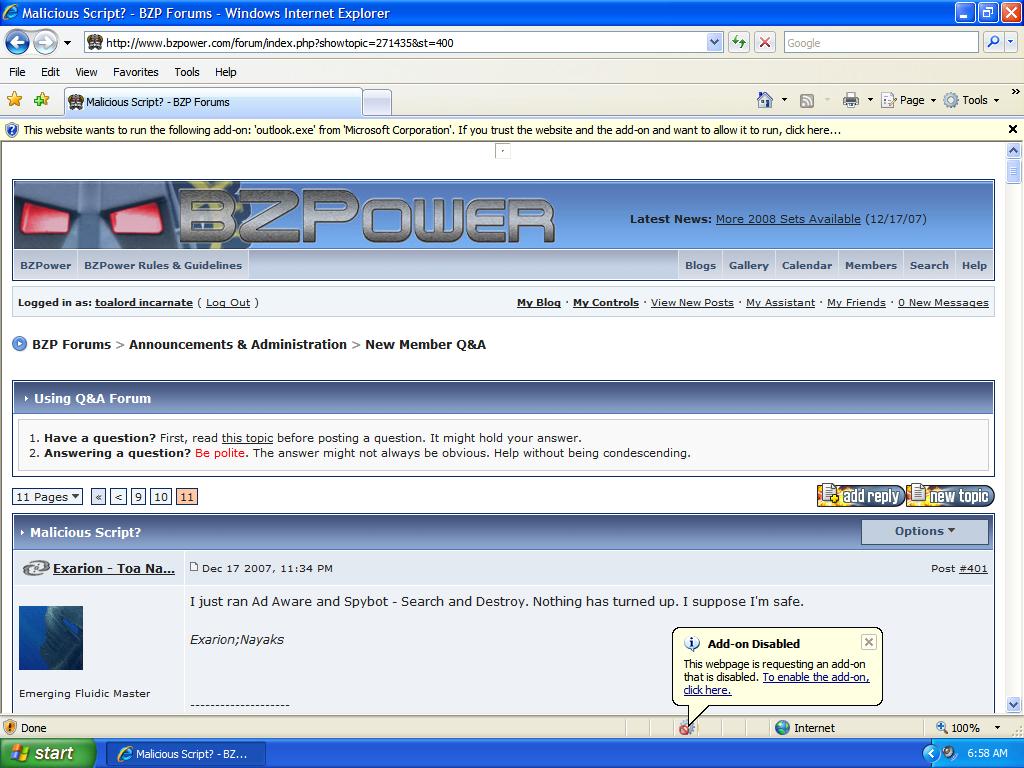Click the RSS feeds toolbar icon
Viewport: 1024px width, 768px height.
tap(807, 101)
